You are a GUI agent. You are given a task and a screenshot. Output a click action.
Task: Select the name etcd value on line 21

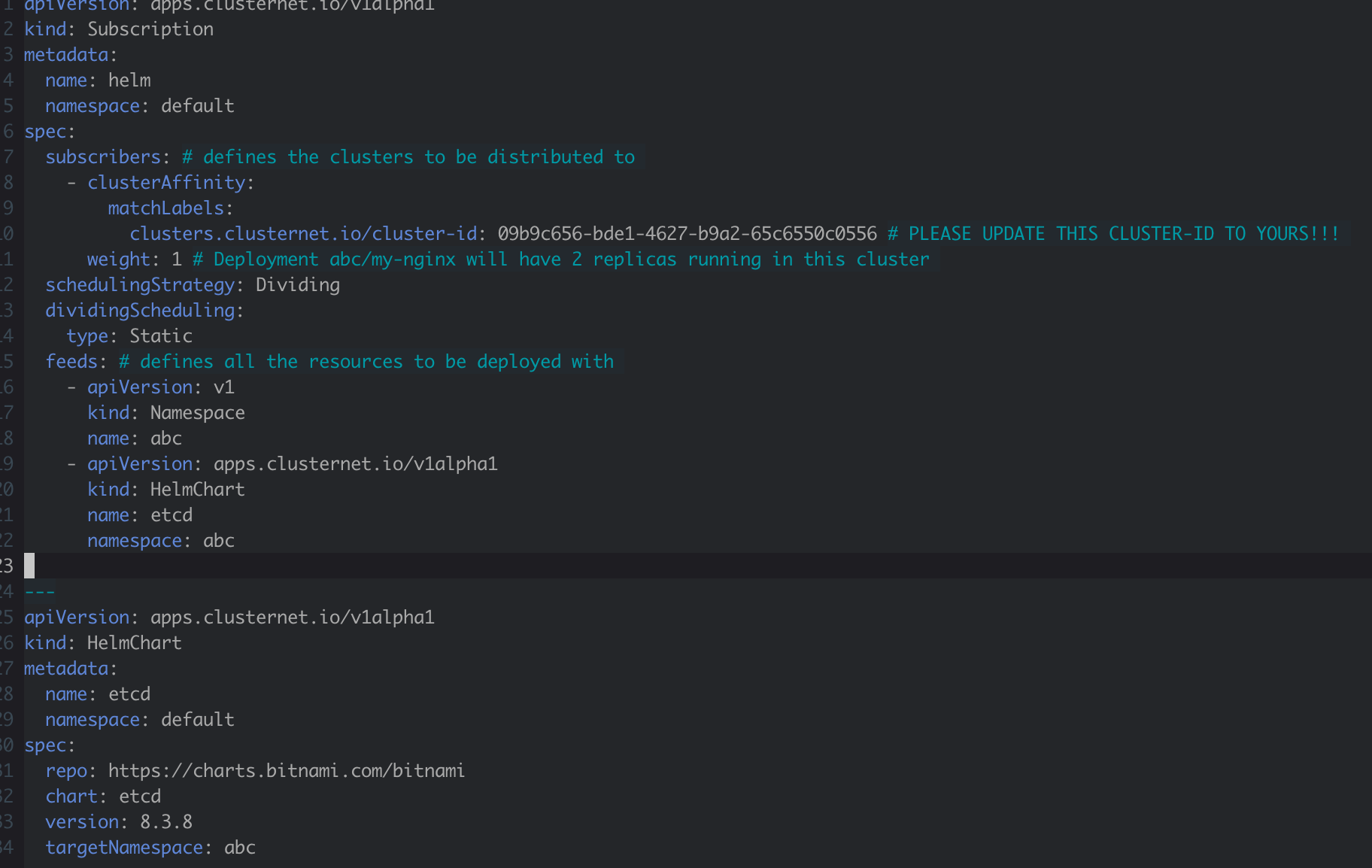click(x=172, y=514)
